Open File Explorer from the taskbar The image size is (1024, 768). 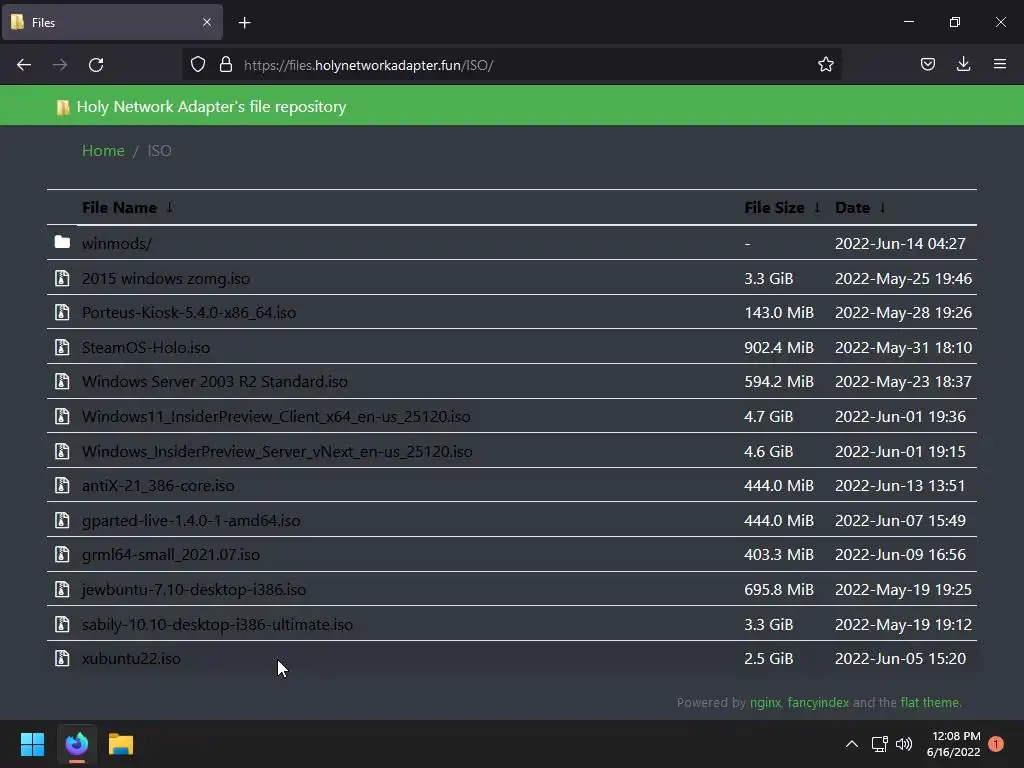click(121, 744)
